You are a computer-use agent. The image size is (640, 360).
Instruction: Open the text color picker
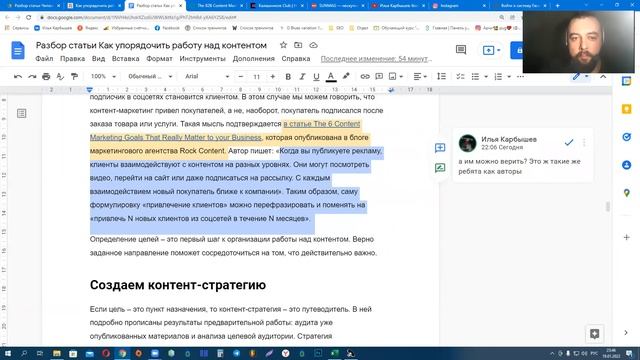pos(331,77)
